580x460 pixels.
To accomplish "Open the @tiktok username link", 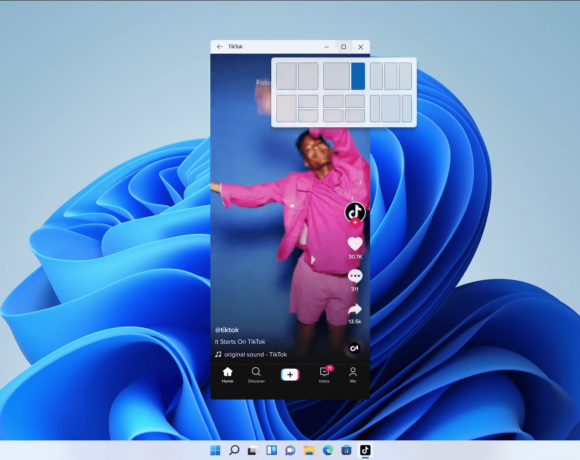I will coord(227,330).
